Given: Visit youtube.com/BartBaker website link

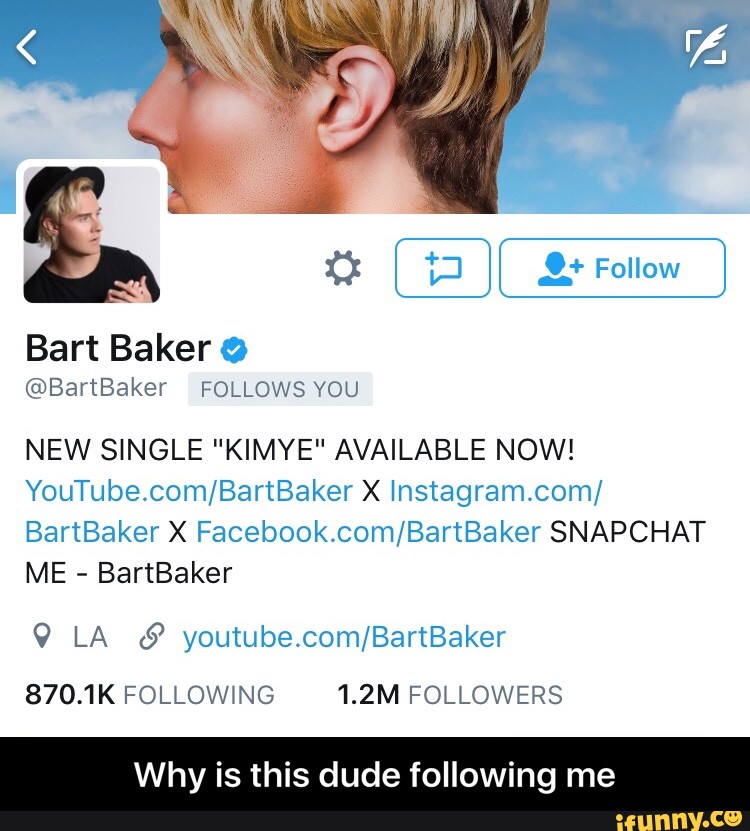Looking at the screenshot, I should pyautogui.click(x=344, y=637).
